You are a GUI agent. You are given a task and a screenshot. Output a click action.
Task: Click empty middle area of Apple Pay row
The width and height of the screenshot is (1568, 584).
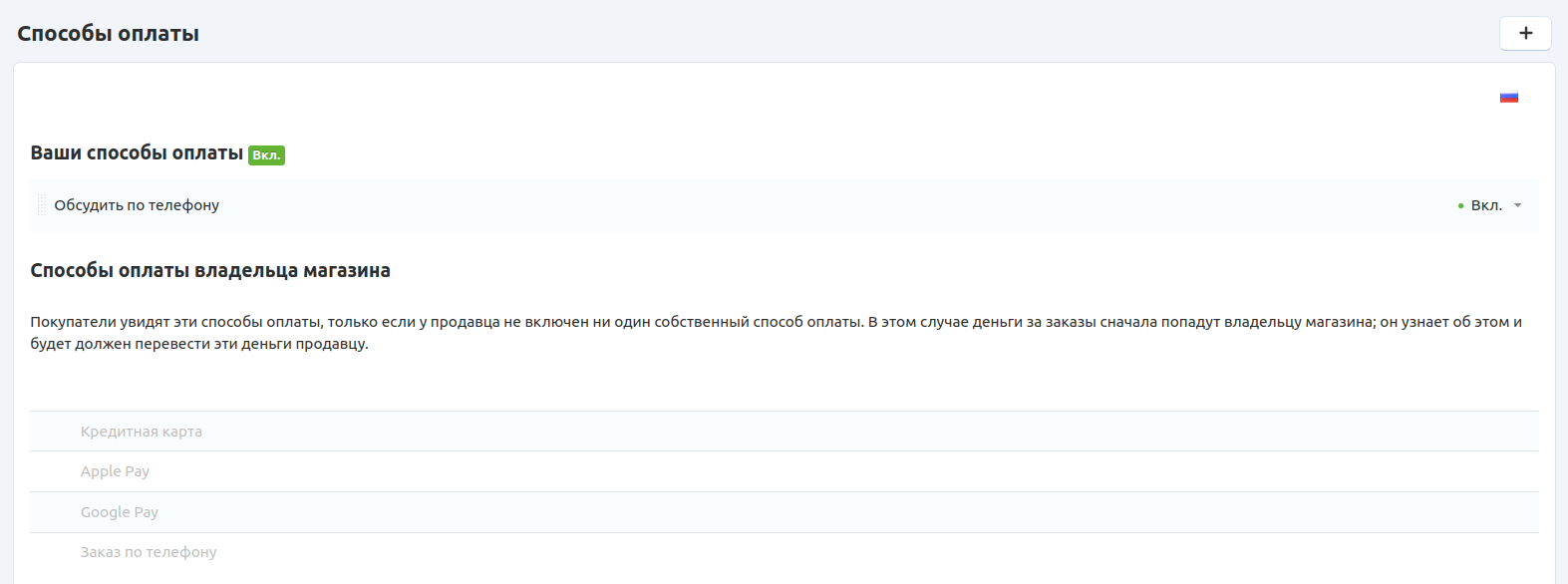tap(797, 471)
